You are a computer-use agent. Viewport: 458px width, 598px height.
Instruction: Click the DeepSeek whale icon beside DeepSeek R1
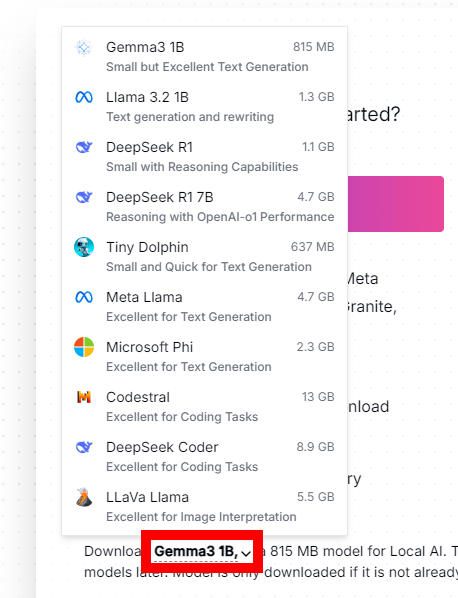84,147
